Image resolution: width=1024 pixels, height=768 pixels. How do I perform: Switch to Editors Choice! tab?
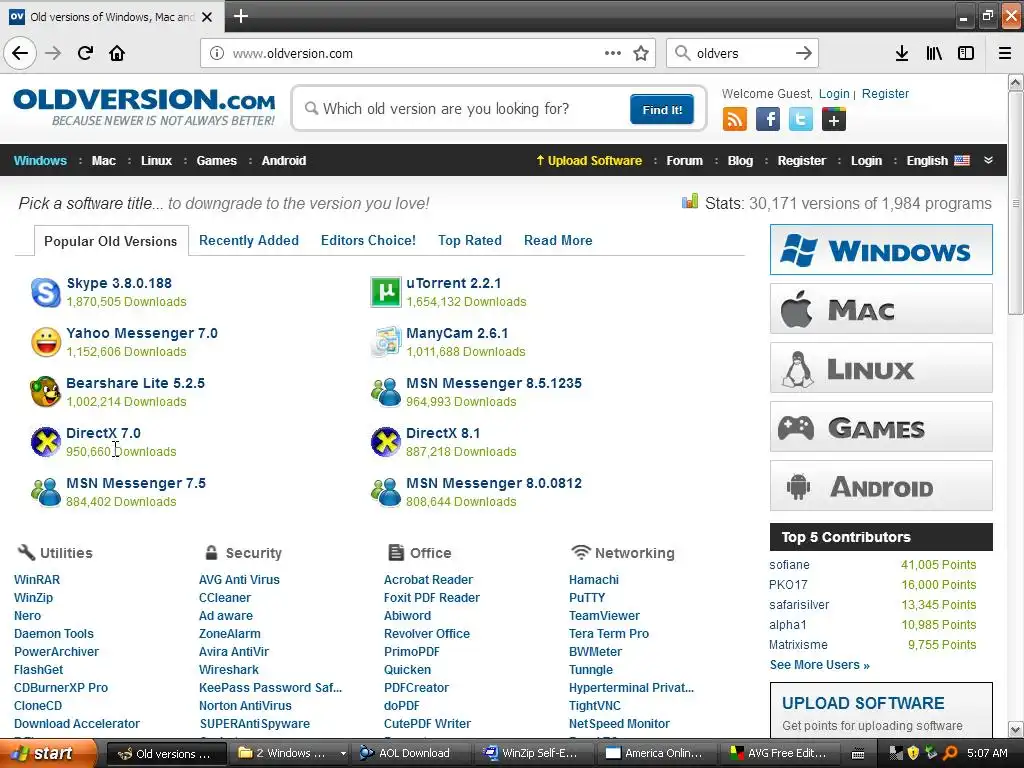click(368, 240)
